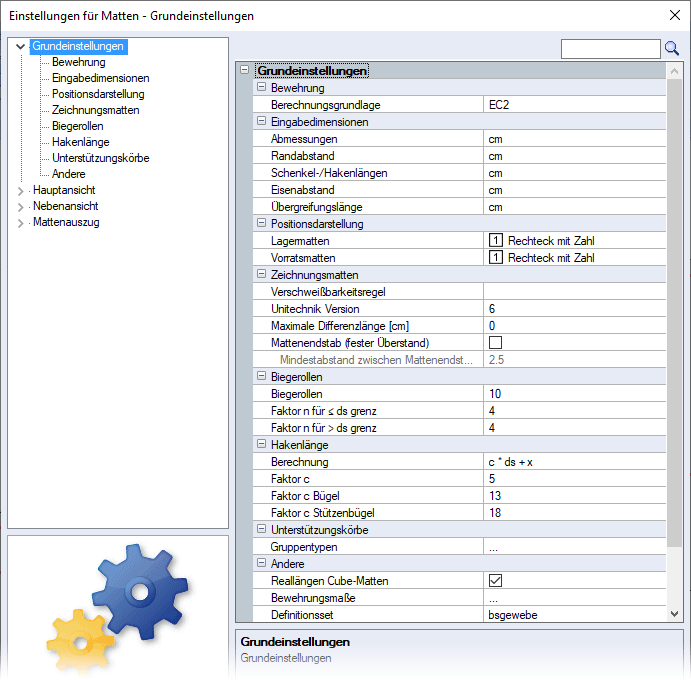This screenshot has width=691, height=680.
Task: Click Lagermatten Rechteck mit Zahl value
Action: coord(551,241)
